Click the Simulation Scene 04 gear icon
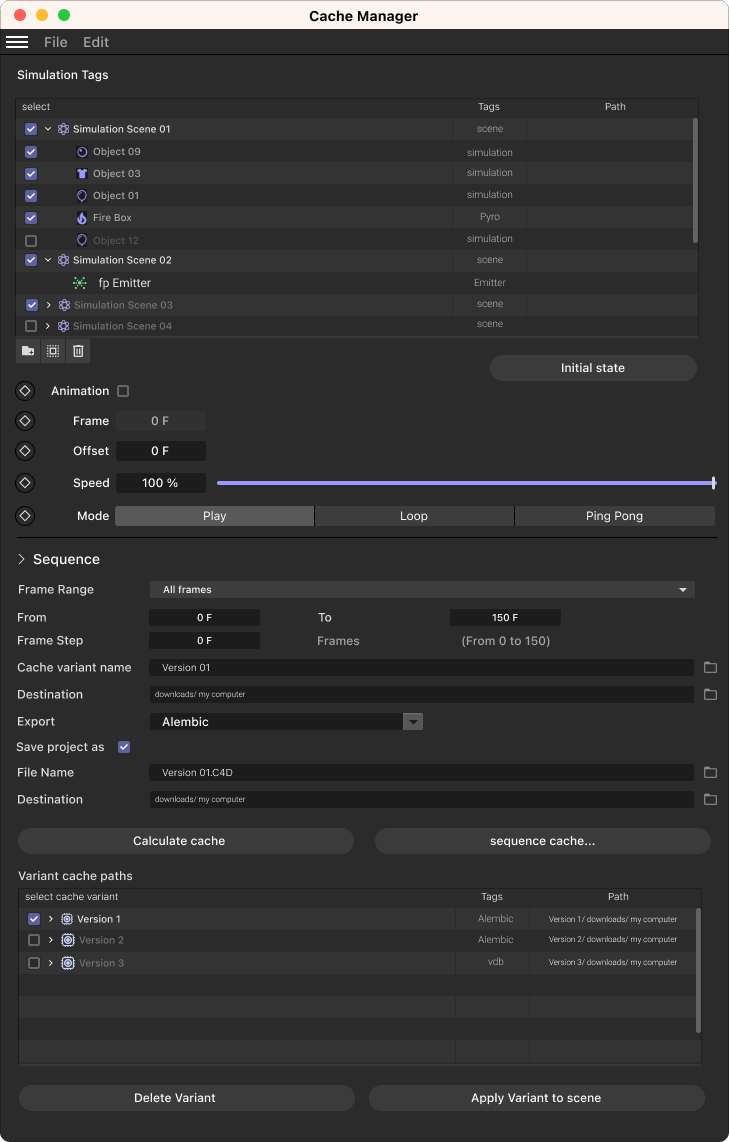729x1142 pixels. click(64, 326)
